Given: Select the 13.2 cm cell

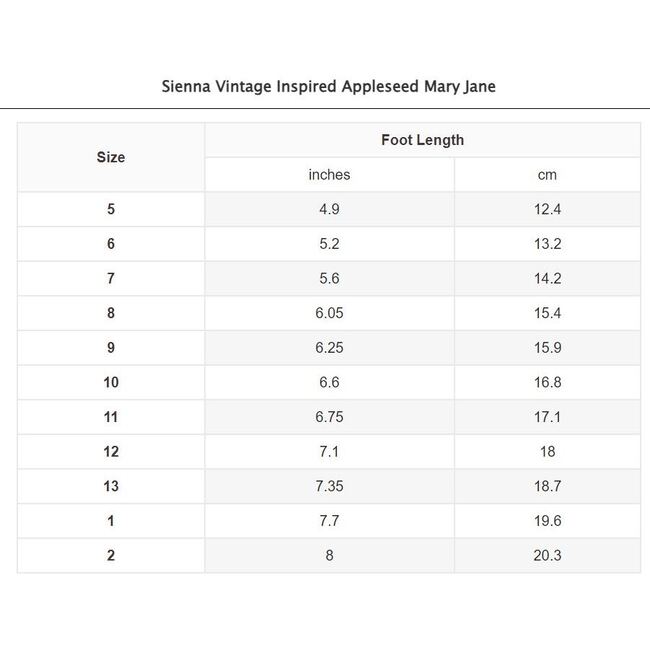Looking at the screenshot, I should click(547, 244).
